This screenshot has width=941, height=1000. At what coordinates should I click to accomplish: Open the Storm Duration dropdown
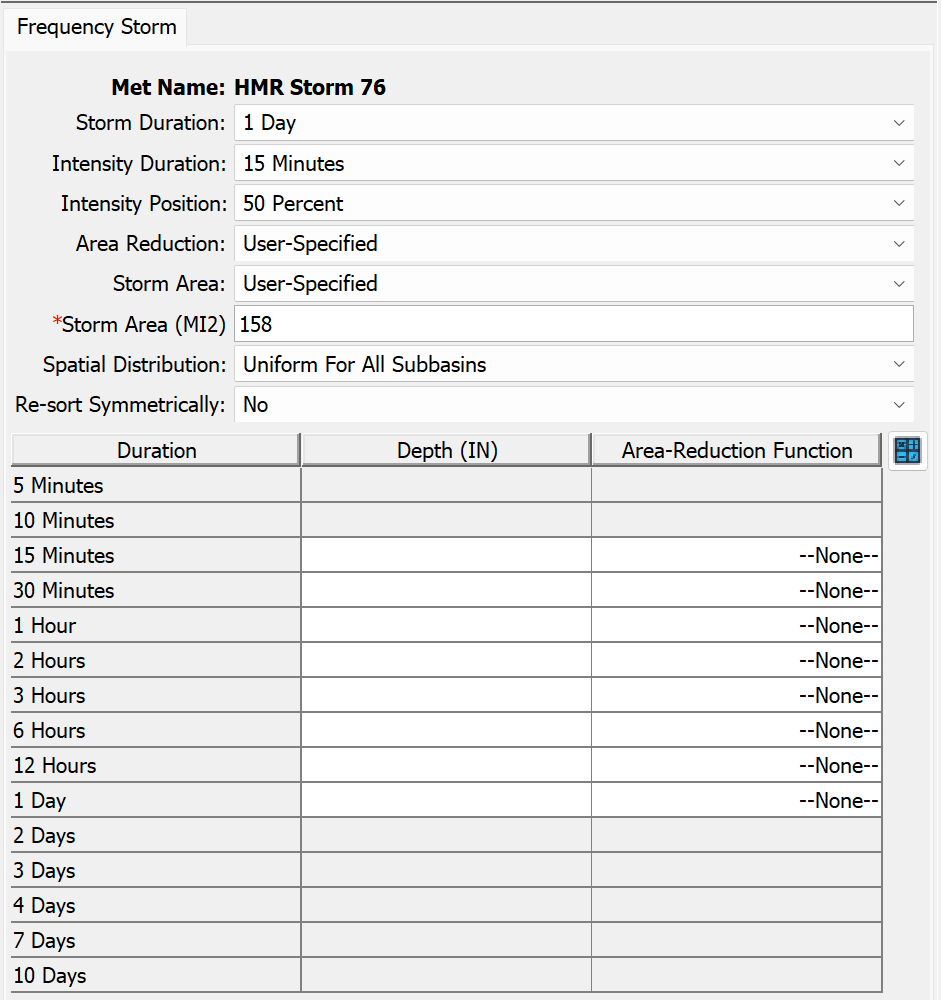point(573,123)
